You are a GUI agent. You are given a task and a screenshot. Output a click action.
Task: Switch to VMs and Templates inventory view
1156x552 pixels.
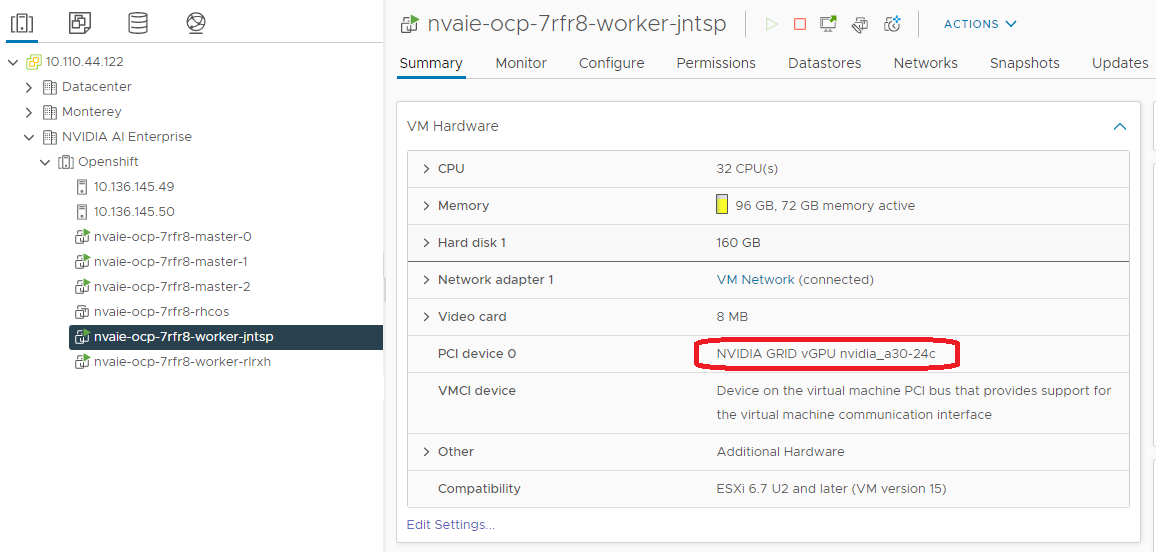(x=80, y=22)
